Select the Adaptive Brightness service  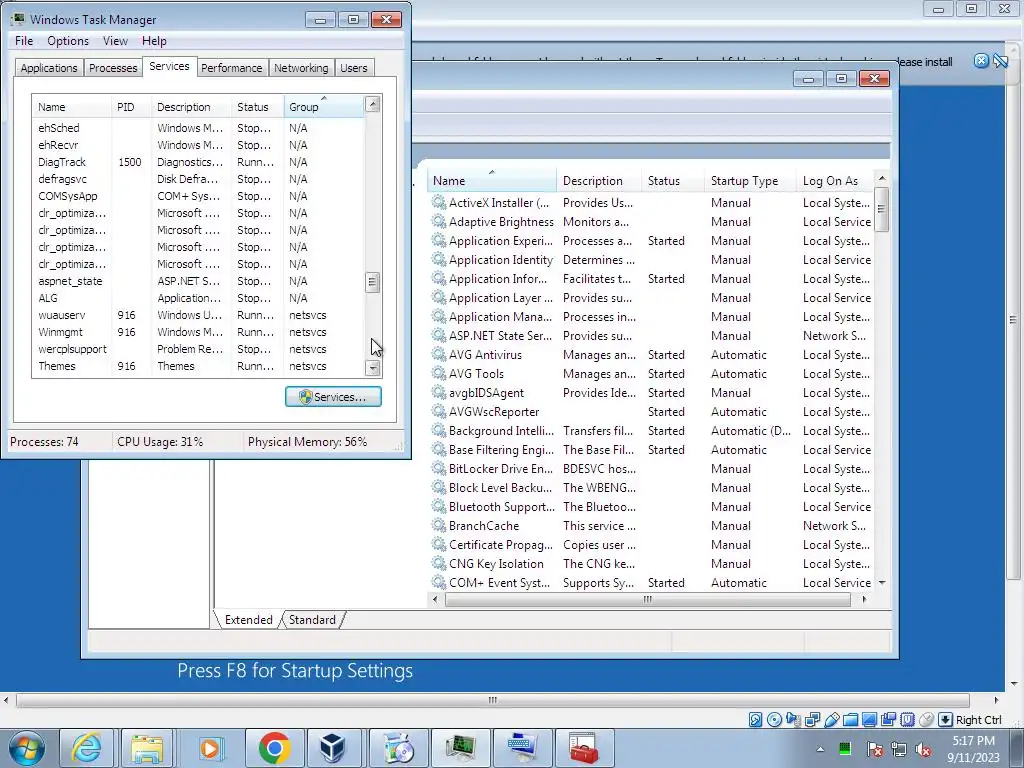pos(651,222)
